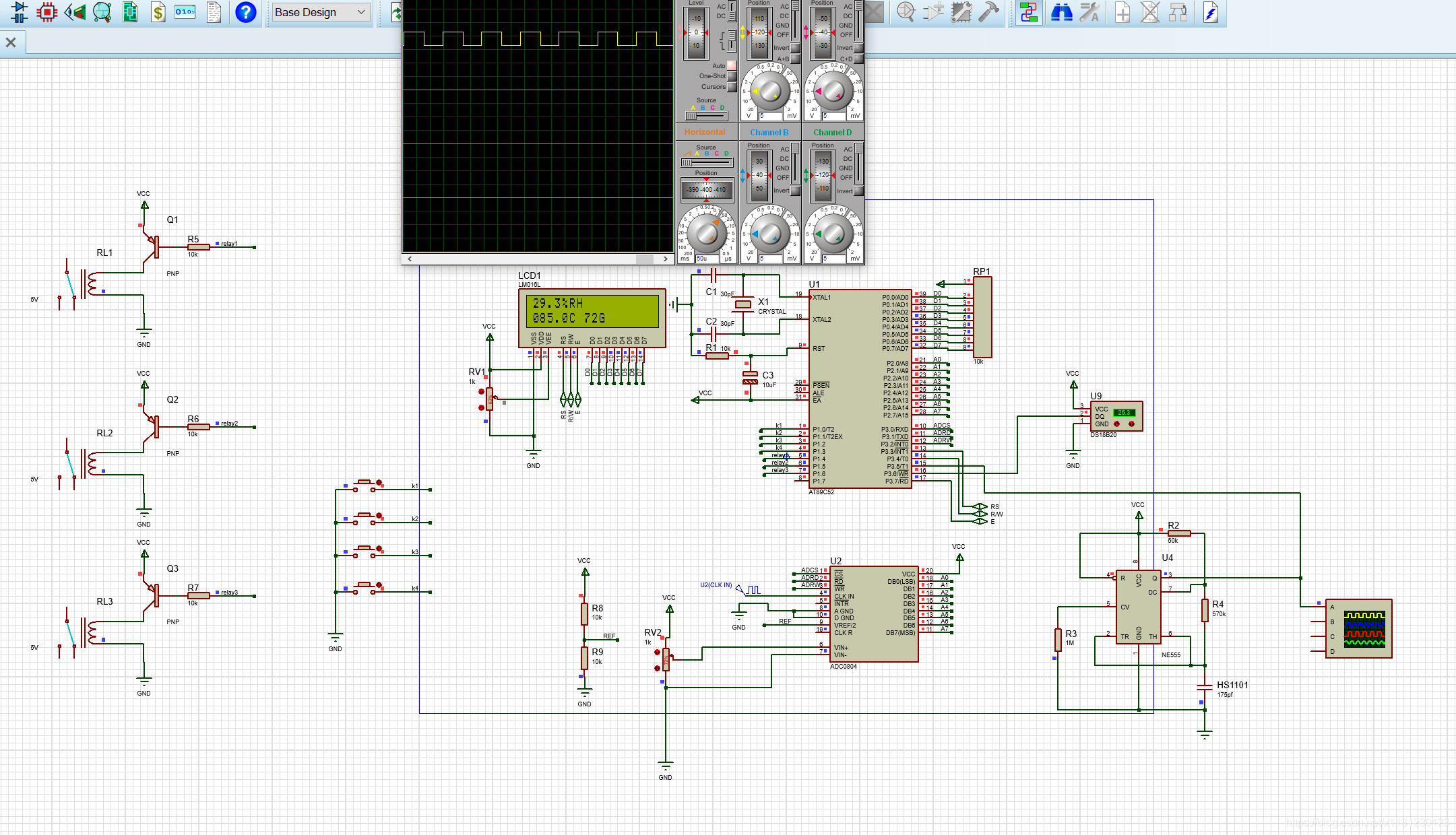Open the PCB Layout chip icon
The width and height of the screenshot is (1456, 835).
click(x=46, y=12)
